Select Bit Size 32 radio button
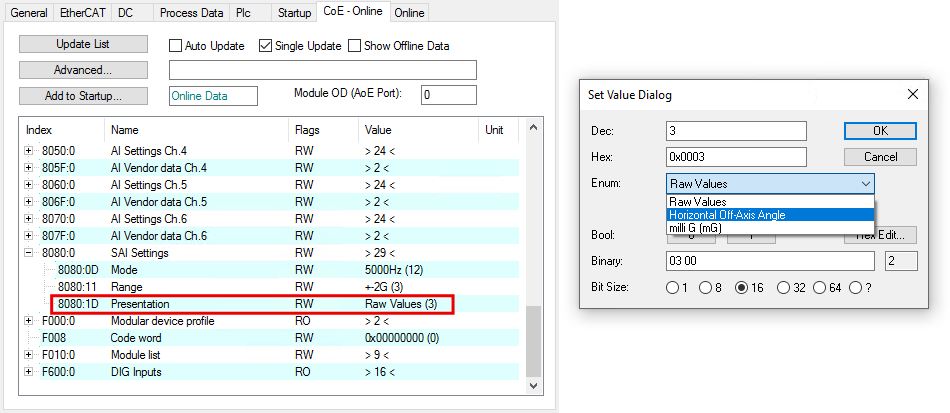This screenshot has width=950, height=413. 783,288
